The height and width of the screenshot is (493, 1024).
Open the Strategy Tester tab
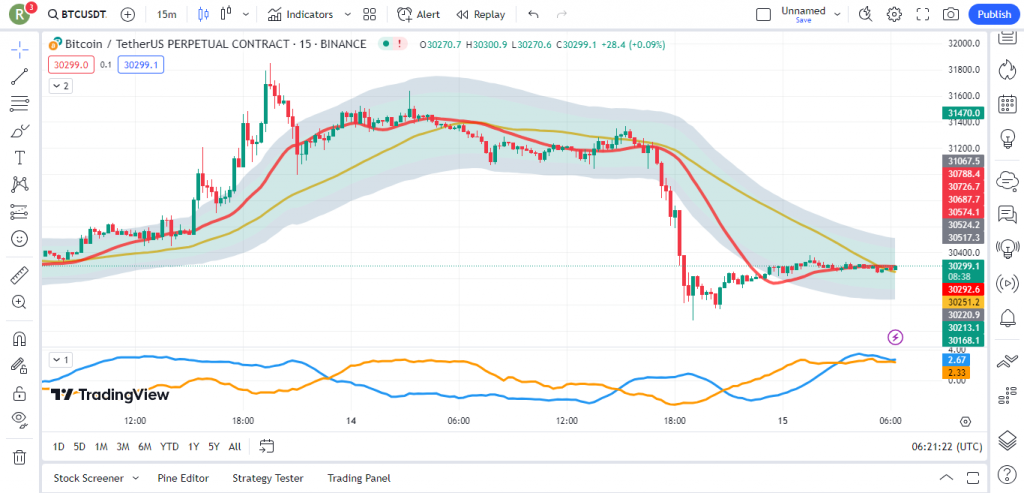click(268, 478)
